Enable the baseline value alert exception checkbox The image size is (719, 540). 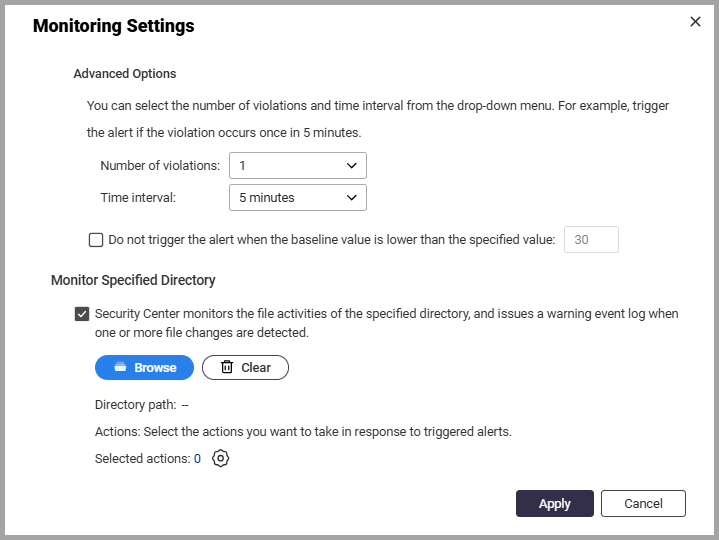pyautogui.click(x=96, y=240)
